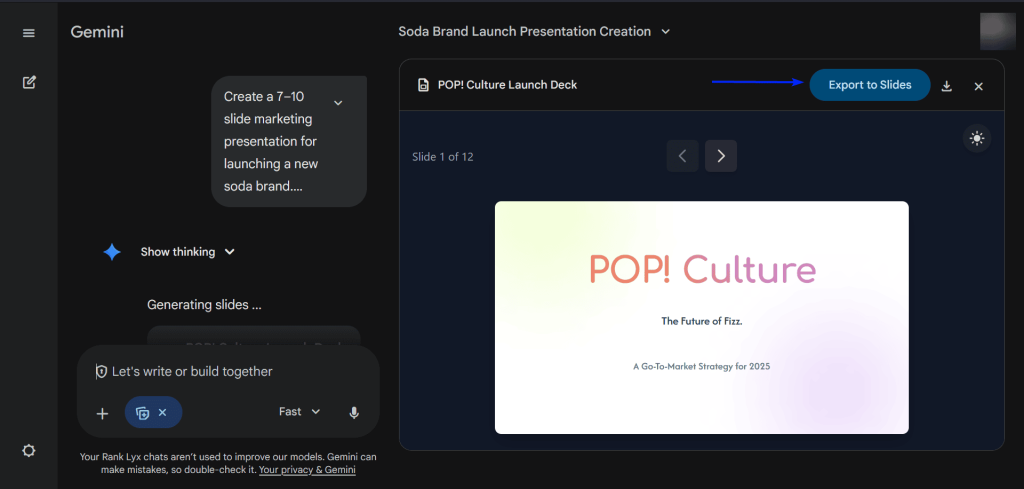Download the POP! Culture deck
1024x489 pixels.
[947, 86]
